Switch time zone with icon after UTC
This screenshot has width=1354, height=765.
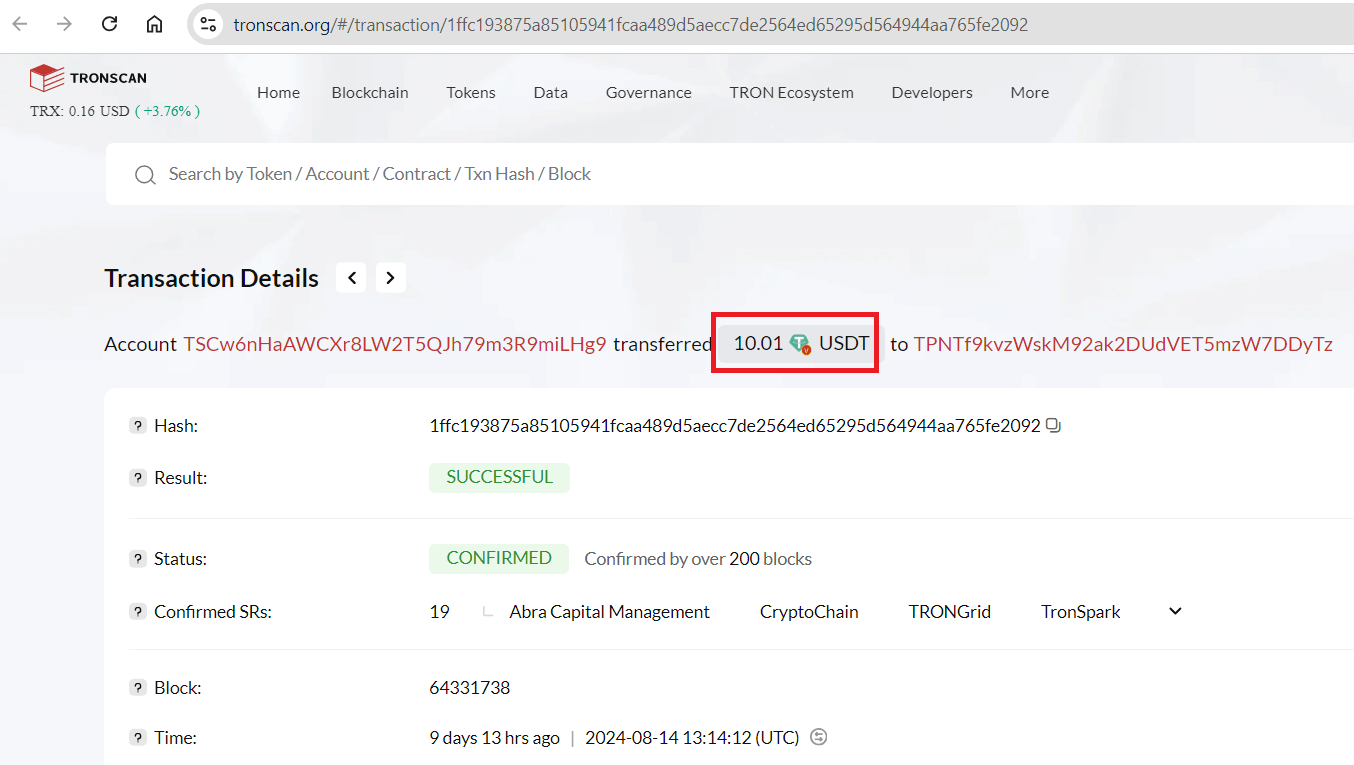(819, 738)
